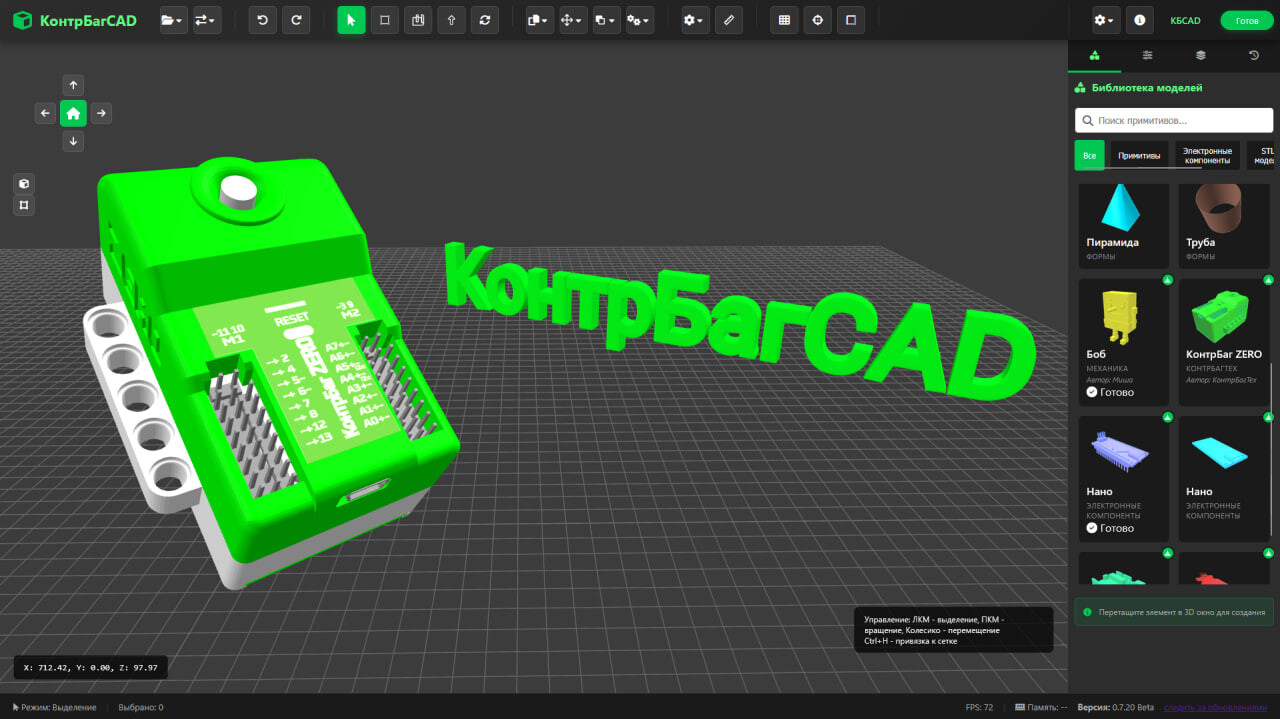Switch to the layers stack tab
1280x719 pixels.
pyautogui.click(x=1201, y=56)
